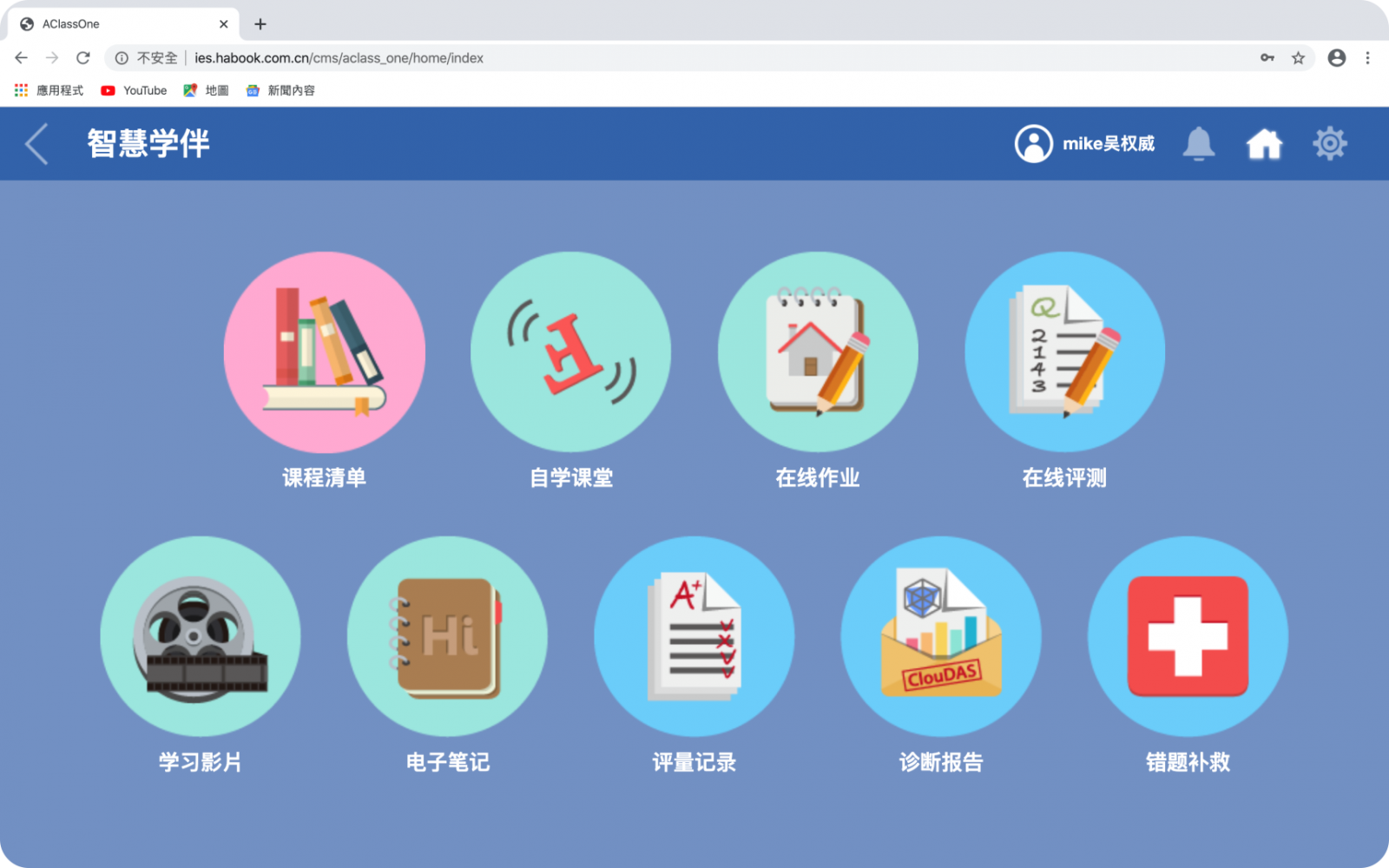The width and height of the screenshot is (1389, 868).
Task: Open the 课程清单 books icon
Action: click(324, 352)
